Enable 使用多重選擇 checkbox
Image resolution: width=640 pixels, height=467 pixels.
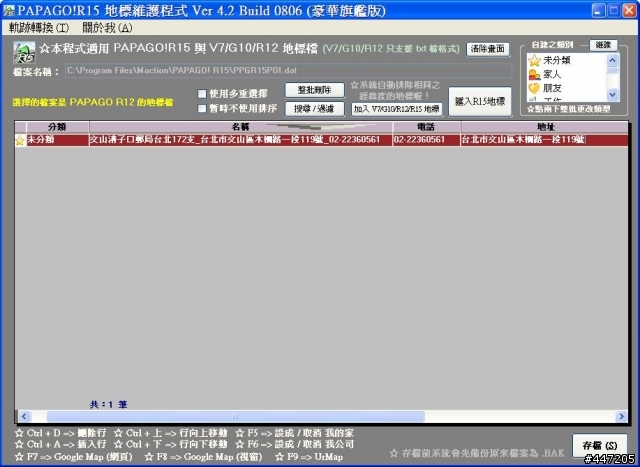click(202, 94)
